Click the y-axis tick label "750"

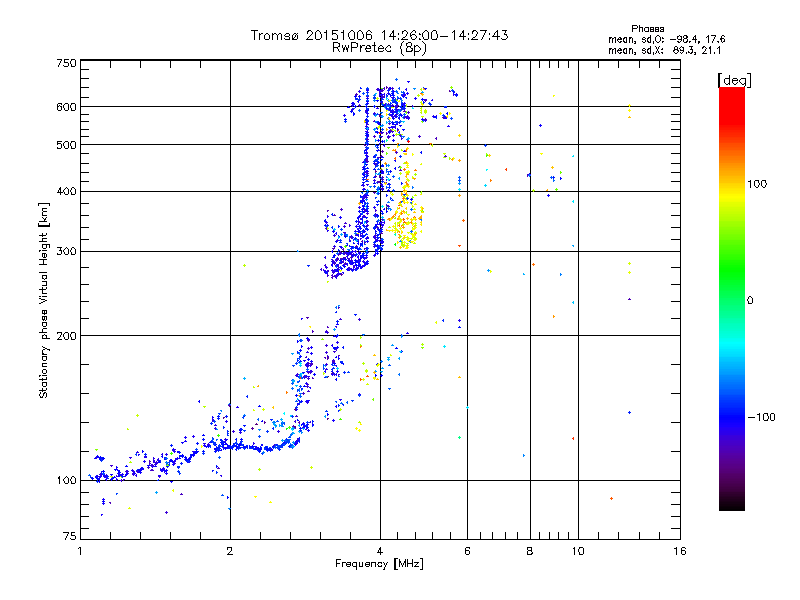click(x=66, y=63)
